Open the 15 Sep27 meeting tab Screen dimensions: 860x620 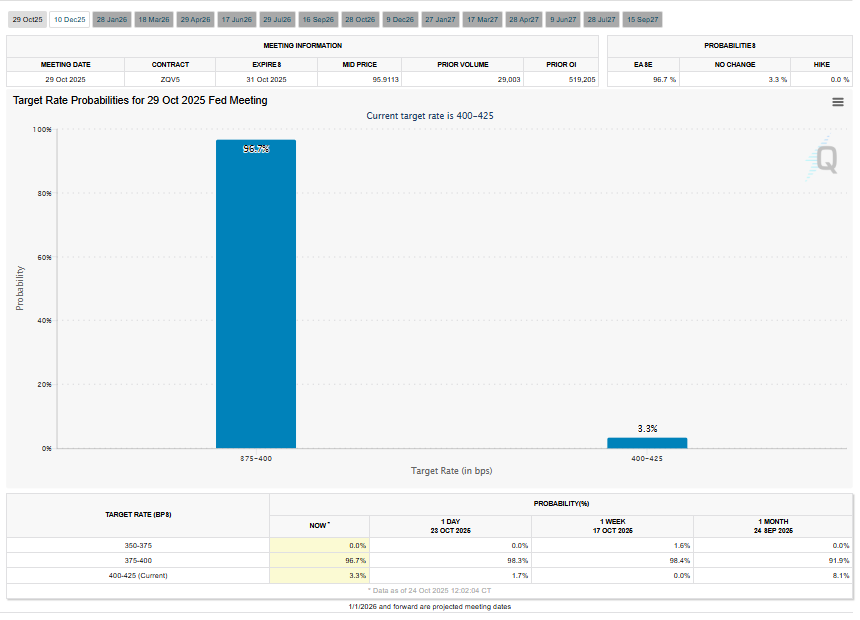pyautogui.click(x=642, y=19)
